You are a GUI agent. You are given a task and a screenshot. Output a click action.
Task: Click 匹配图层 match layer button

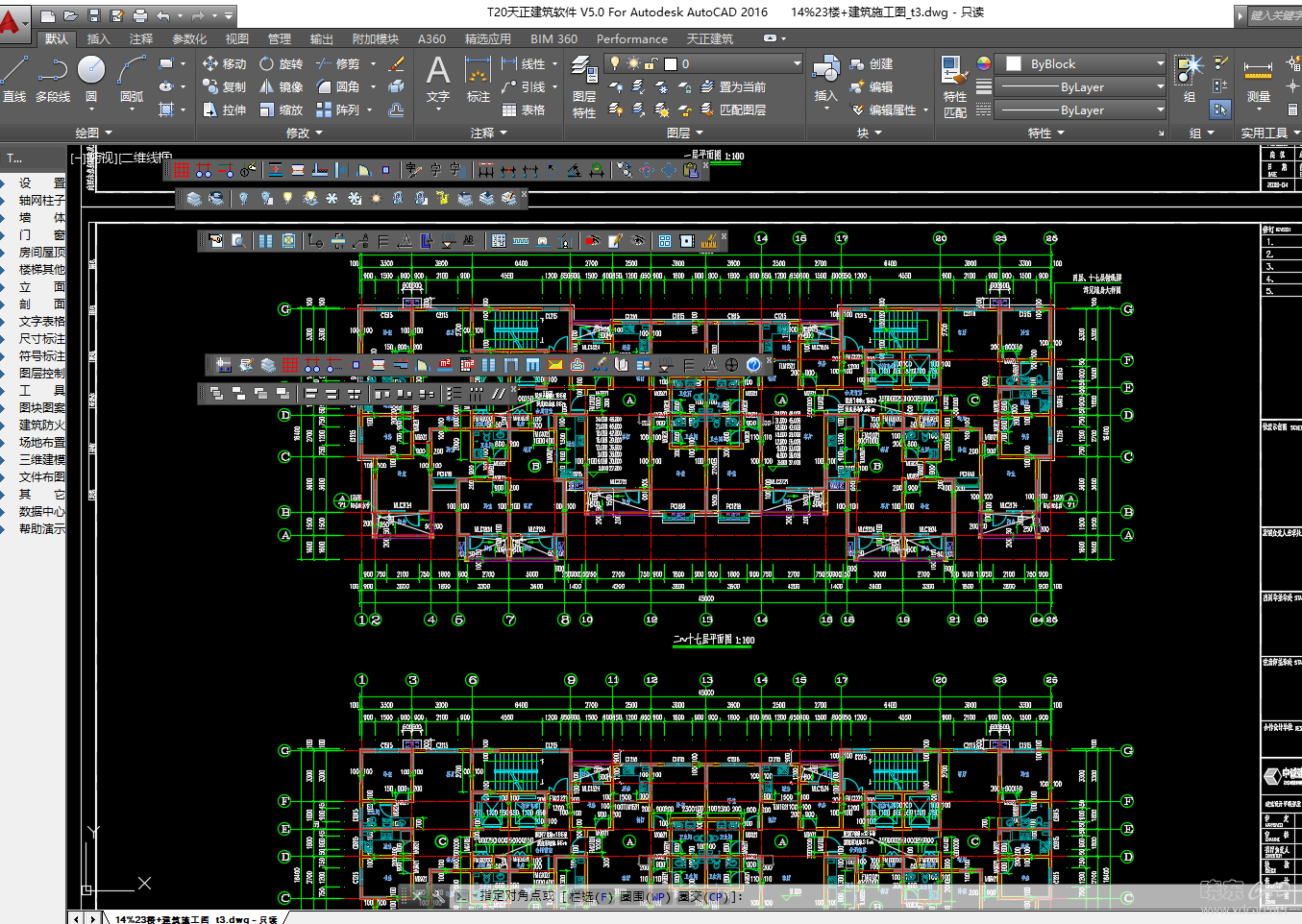pos(733,109)
